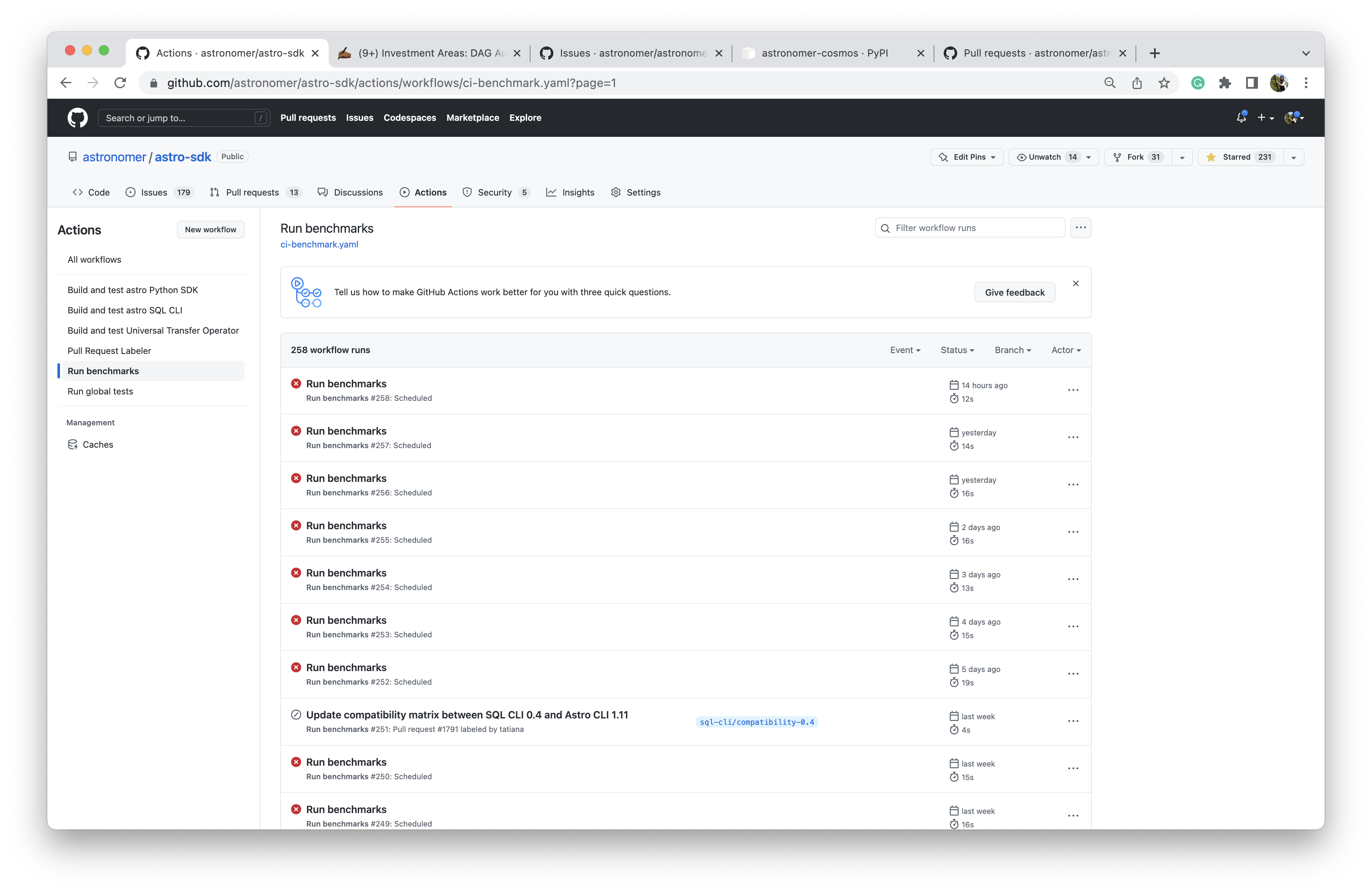Toggle the browser side panel

pyautogui.click(x=1251, y=83)
